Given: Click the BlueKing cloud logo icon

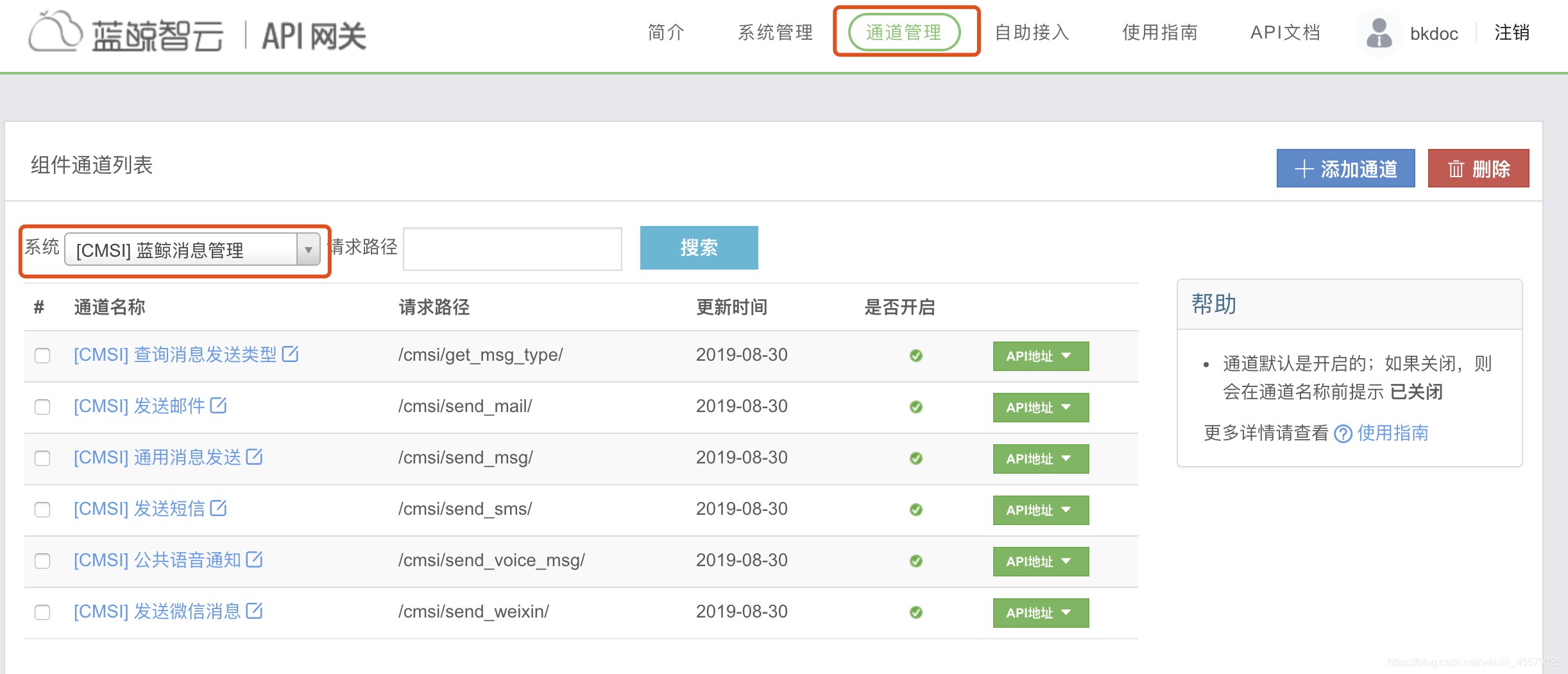Looking at the screenshot, I should click(x=55, y=31).
